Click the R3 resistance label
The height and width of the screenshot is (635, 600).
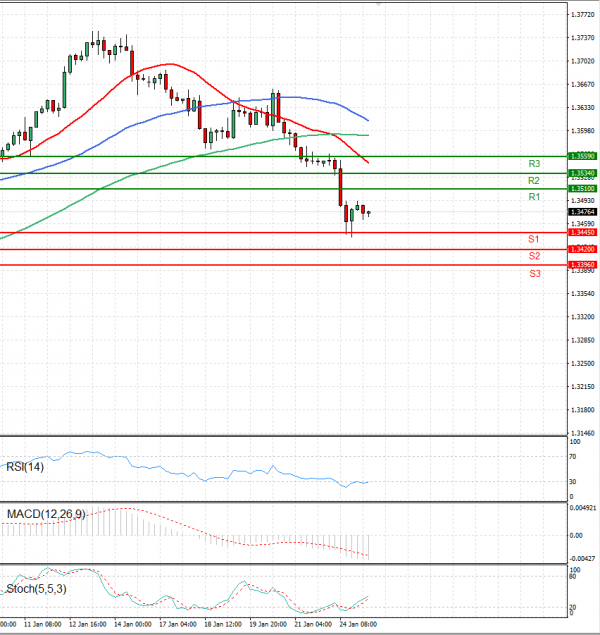click(x=534, y=164)
